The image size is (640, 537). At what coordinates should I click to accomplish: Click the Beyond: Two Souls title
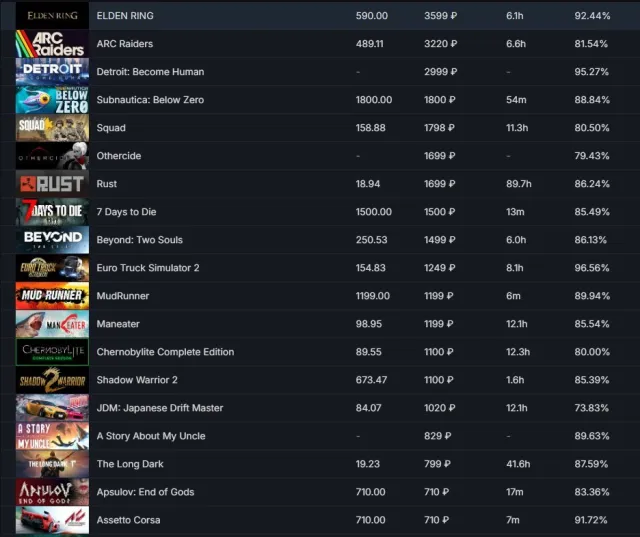coord(140,240)
